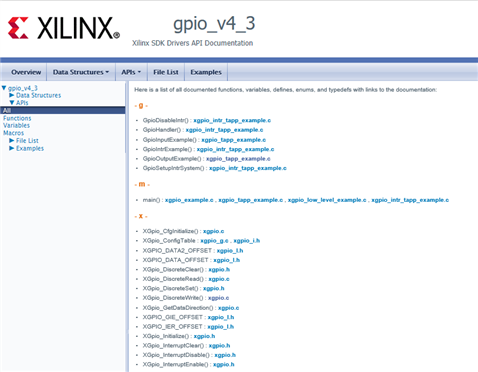Expand the Data Structures tree arrow

click(12, 95)
